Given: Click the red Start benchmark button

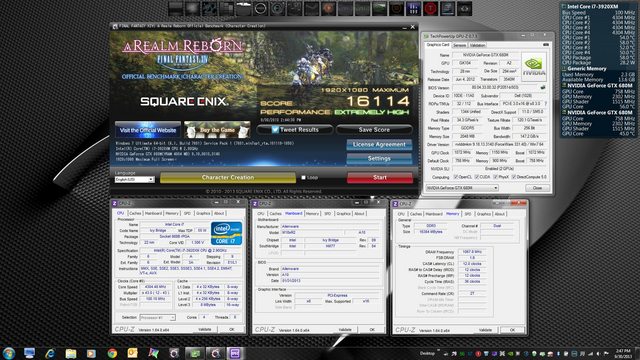Looking at the screenshot, I should [380, 178].
